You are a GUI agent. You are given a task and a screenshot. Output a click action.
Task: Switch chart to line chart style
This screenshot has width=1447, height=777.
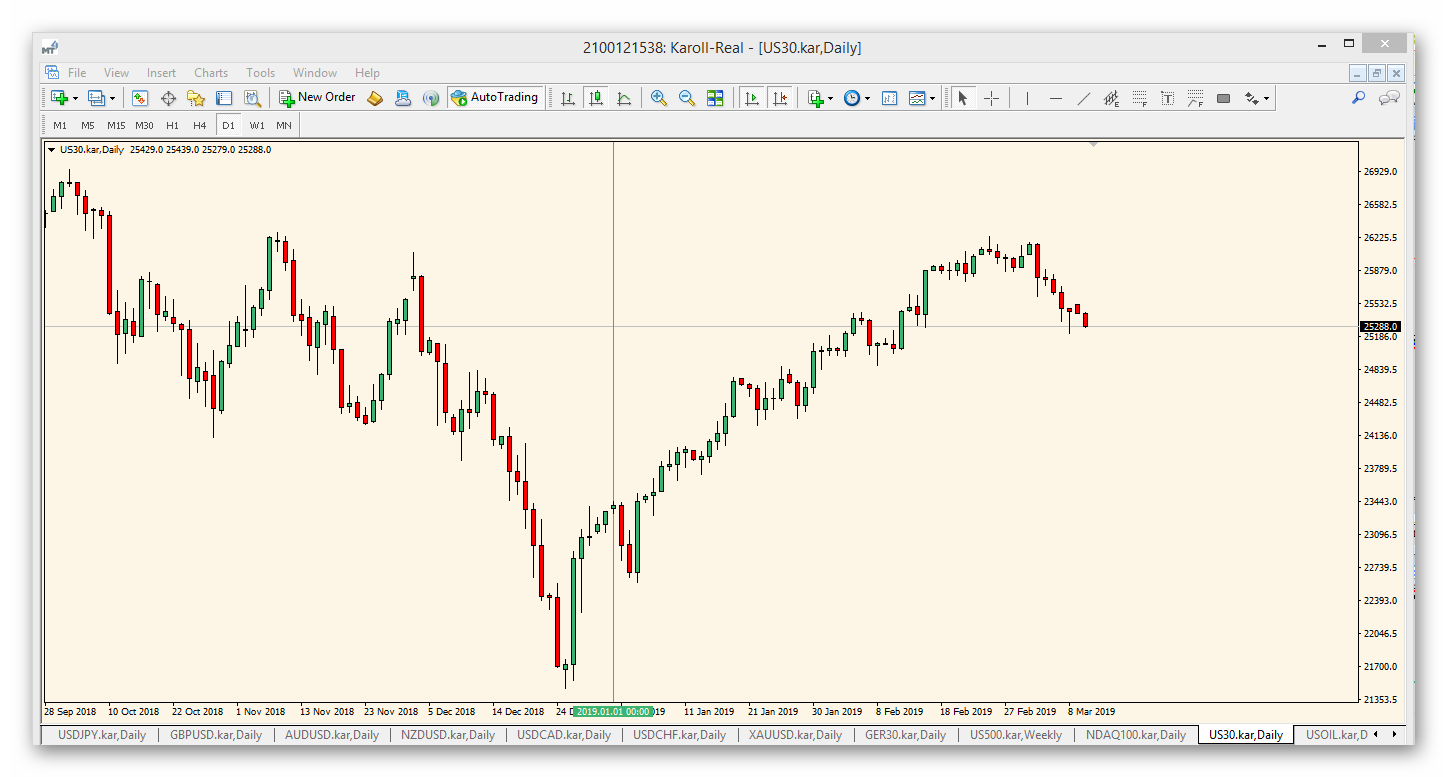[x=624, y=98]
